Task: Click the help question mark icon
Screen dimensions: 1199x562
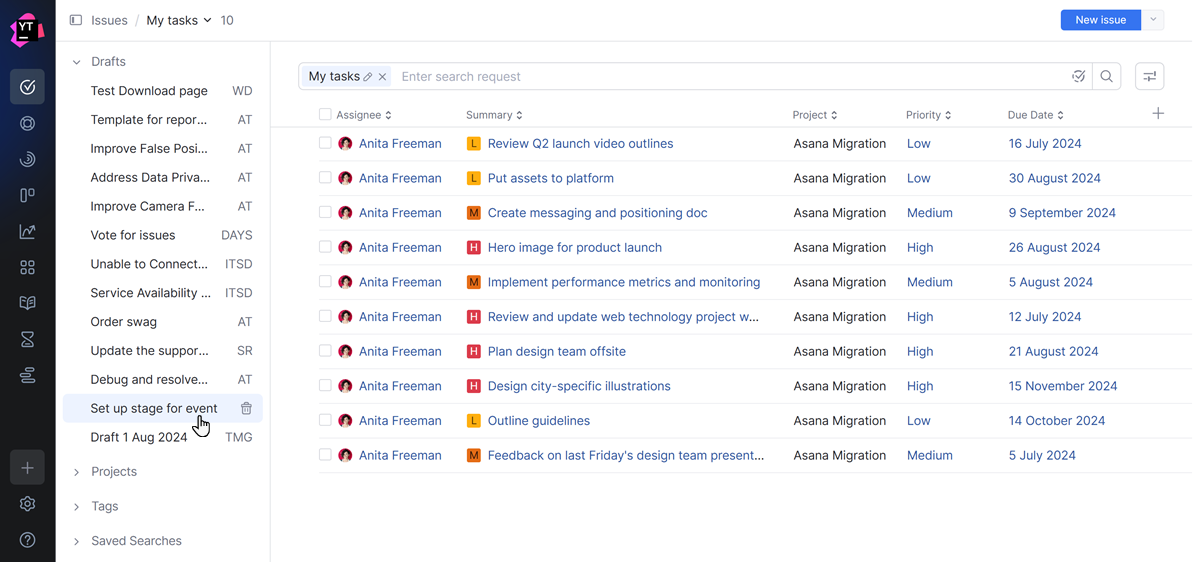Action: (27, 540)
